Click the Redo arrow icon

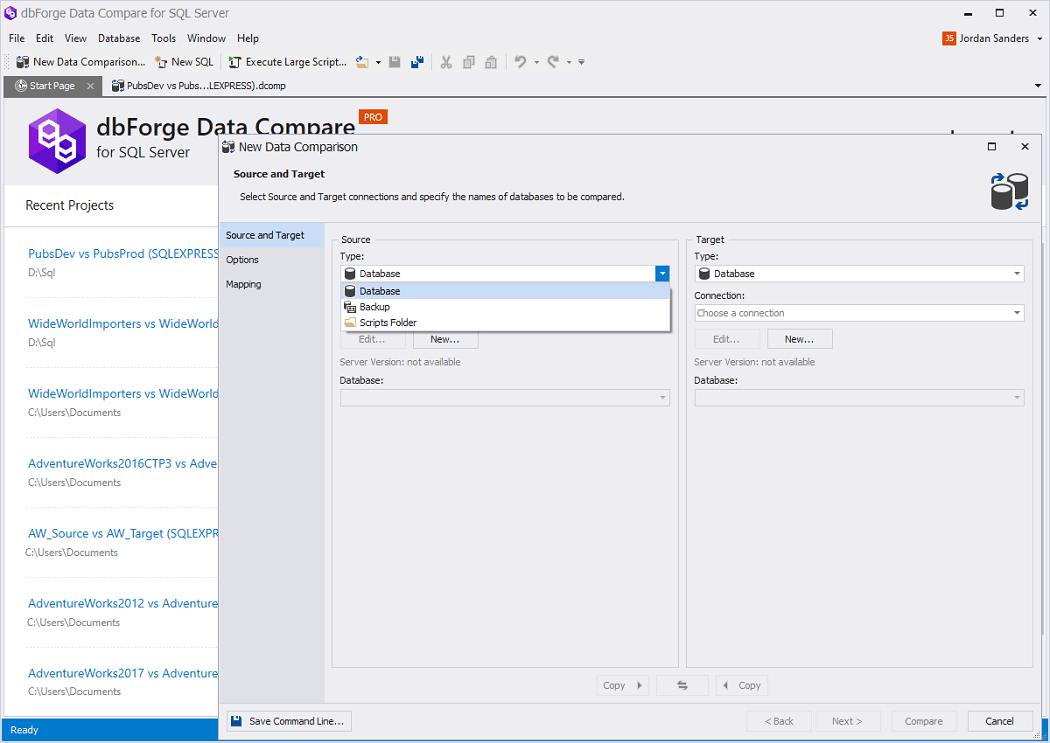(553, 62)
